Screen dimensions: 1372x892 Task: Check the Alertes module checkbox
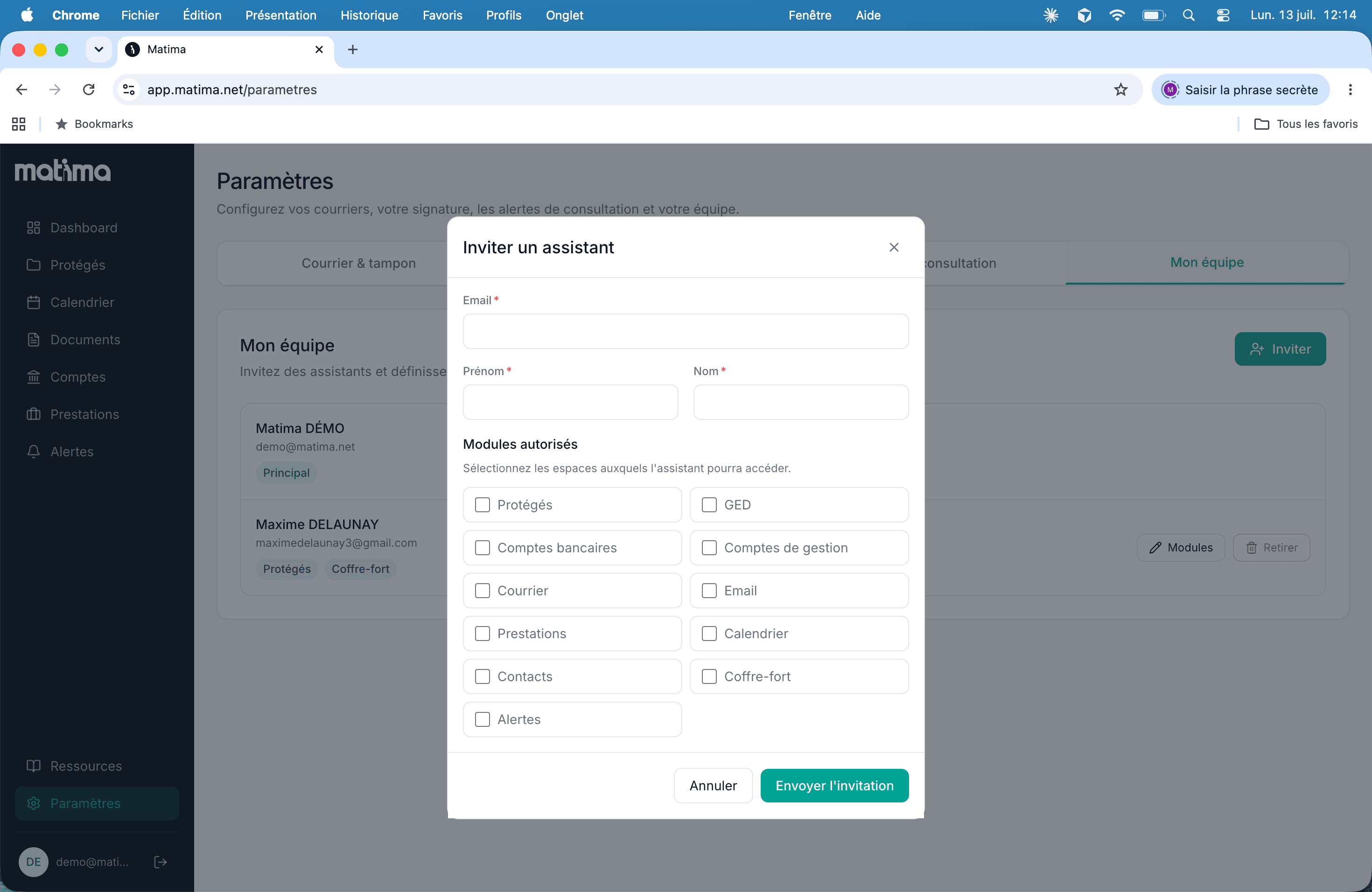pos(482,719)
